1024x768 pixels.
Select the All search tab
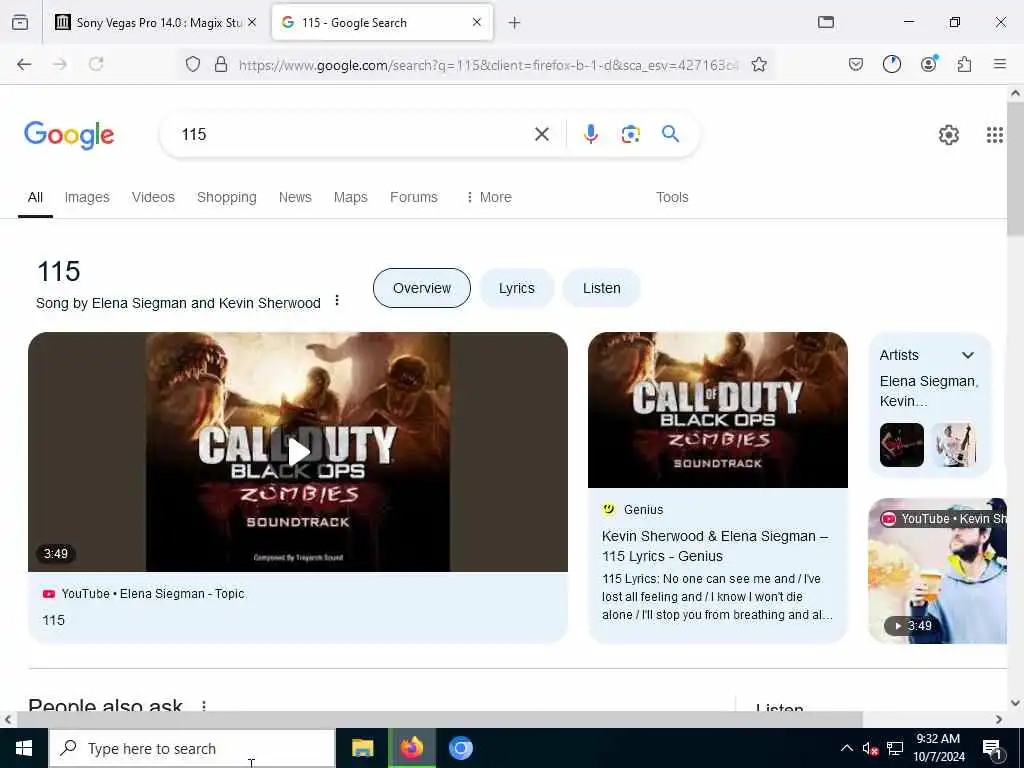pyautogui.click(x=35, y=197)
